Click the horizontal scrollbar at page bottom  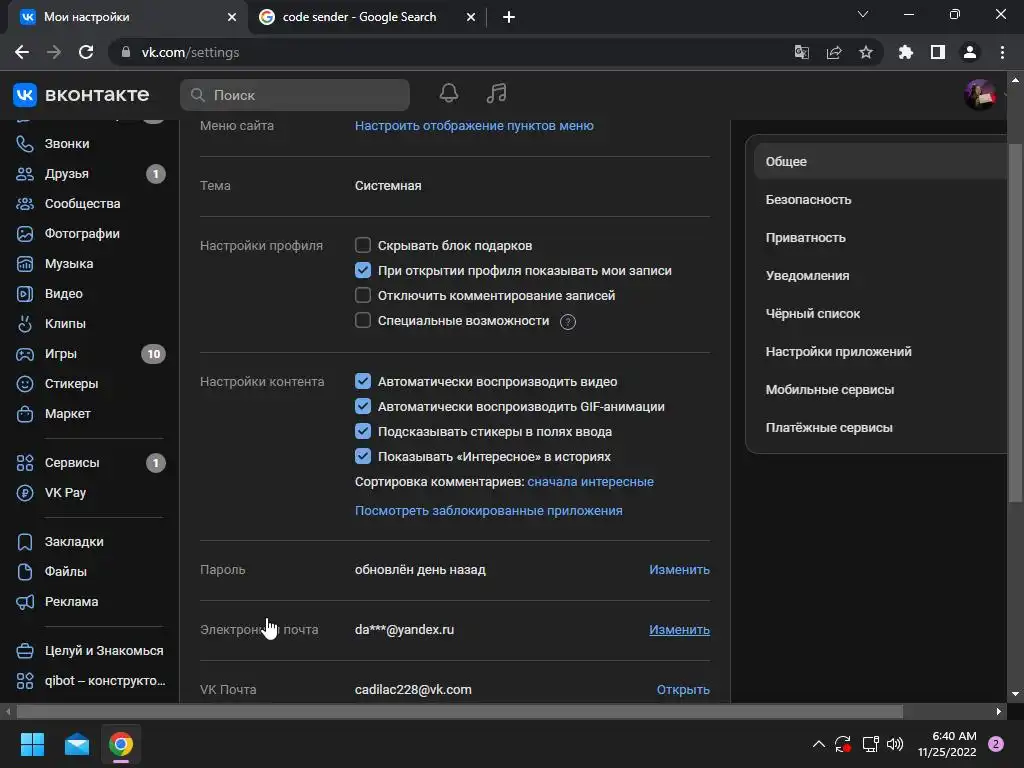click(x=460, y=711)
